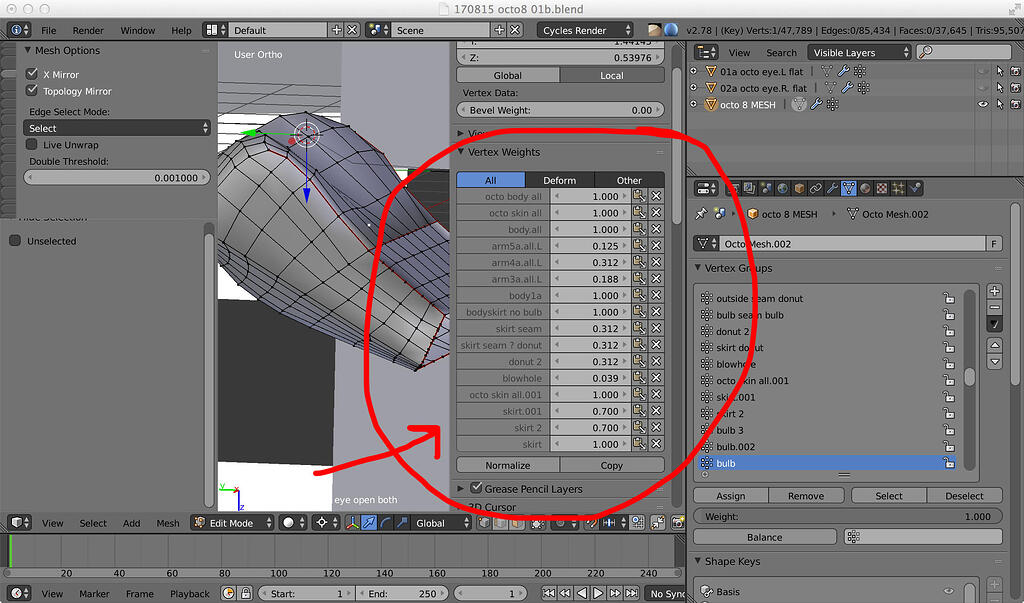The image size is (1024, 603).
Task: Enable the rotate manipulator arc icon
Action: coord(385,523)
